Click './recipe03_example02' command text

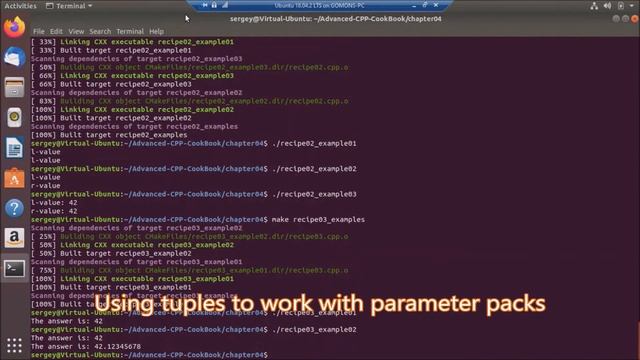tap(314, 329)
